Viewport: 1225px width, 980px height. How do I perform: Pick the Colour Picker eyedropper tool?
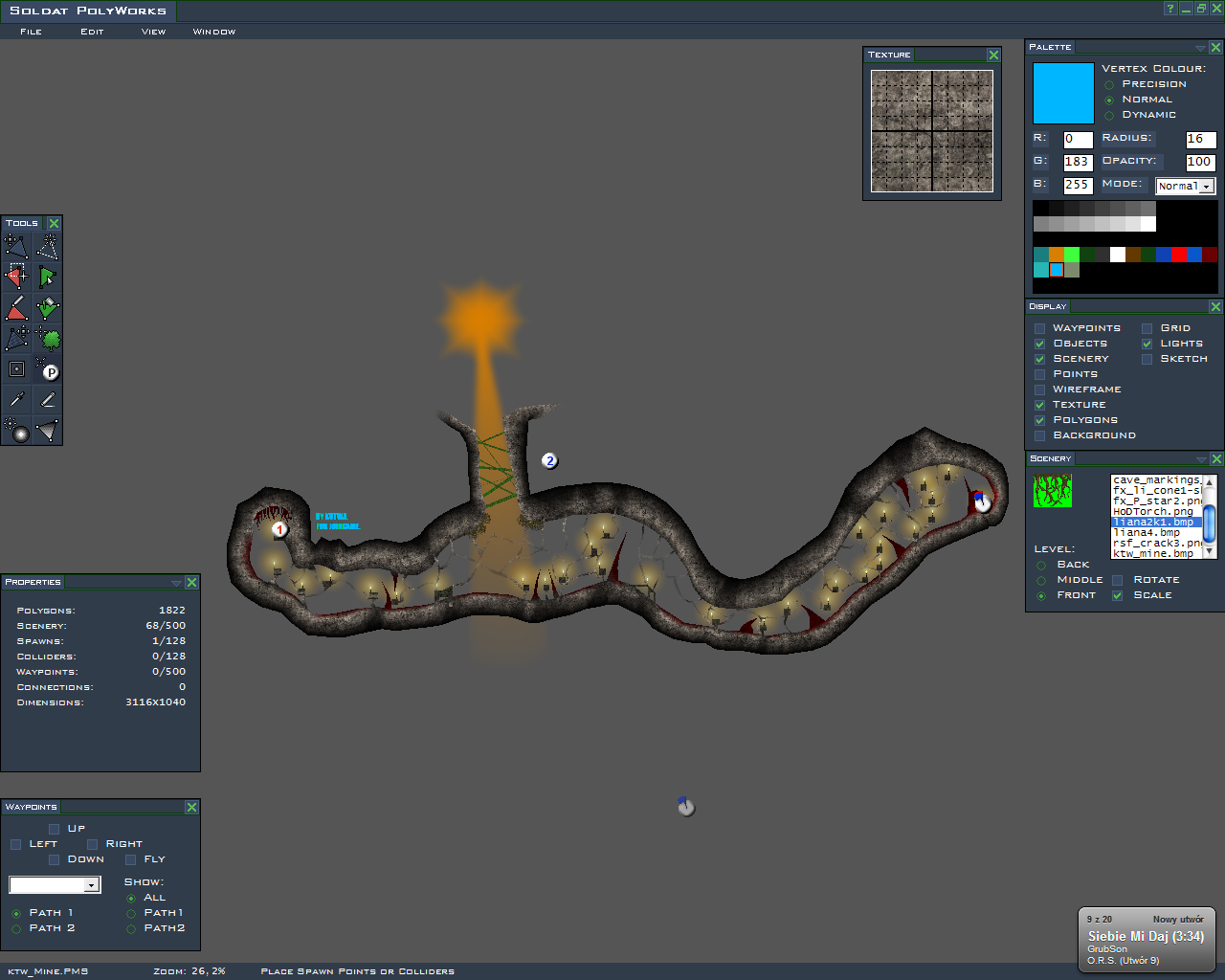17,400
